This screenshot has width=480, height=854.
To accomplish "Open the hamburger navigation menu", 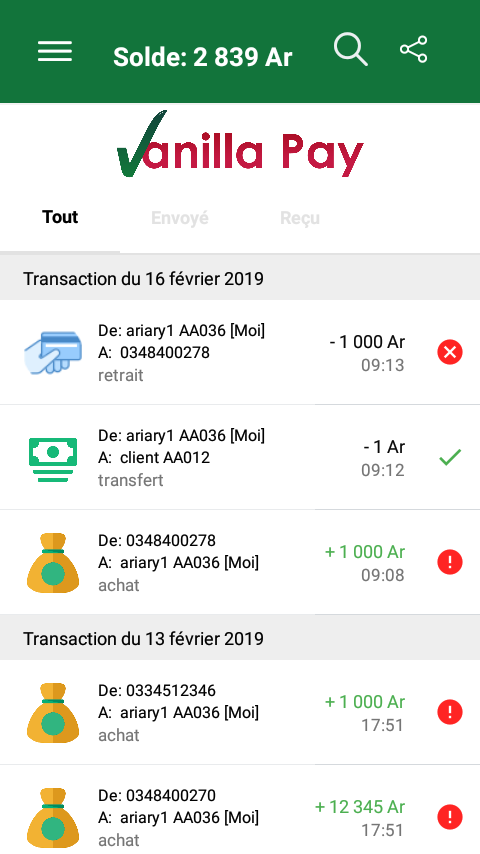I will pyautogui.click(x=54, y=51).
